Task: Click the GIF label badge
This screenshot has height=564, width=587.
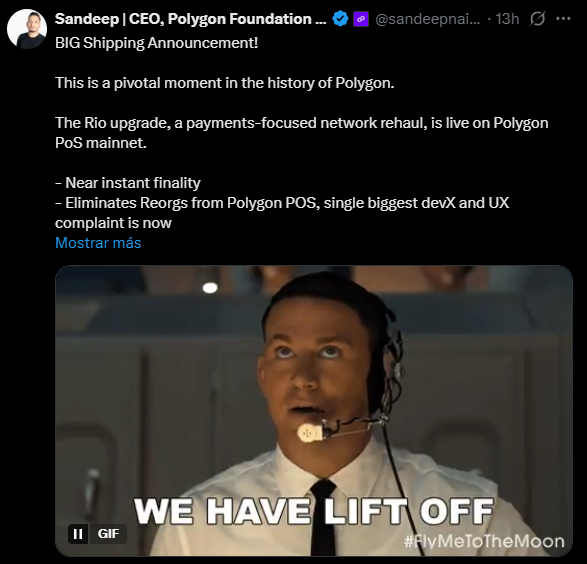Action: 108,534
